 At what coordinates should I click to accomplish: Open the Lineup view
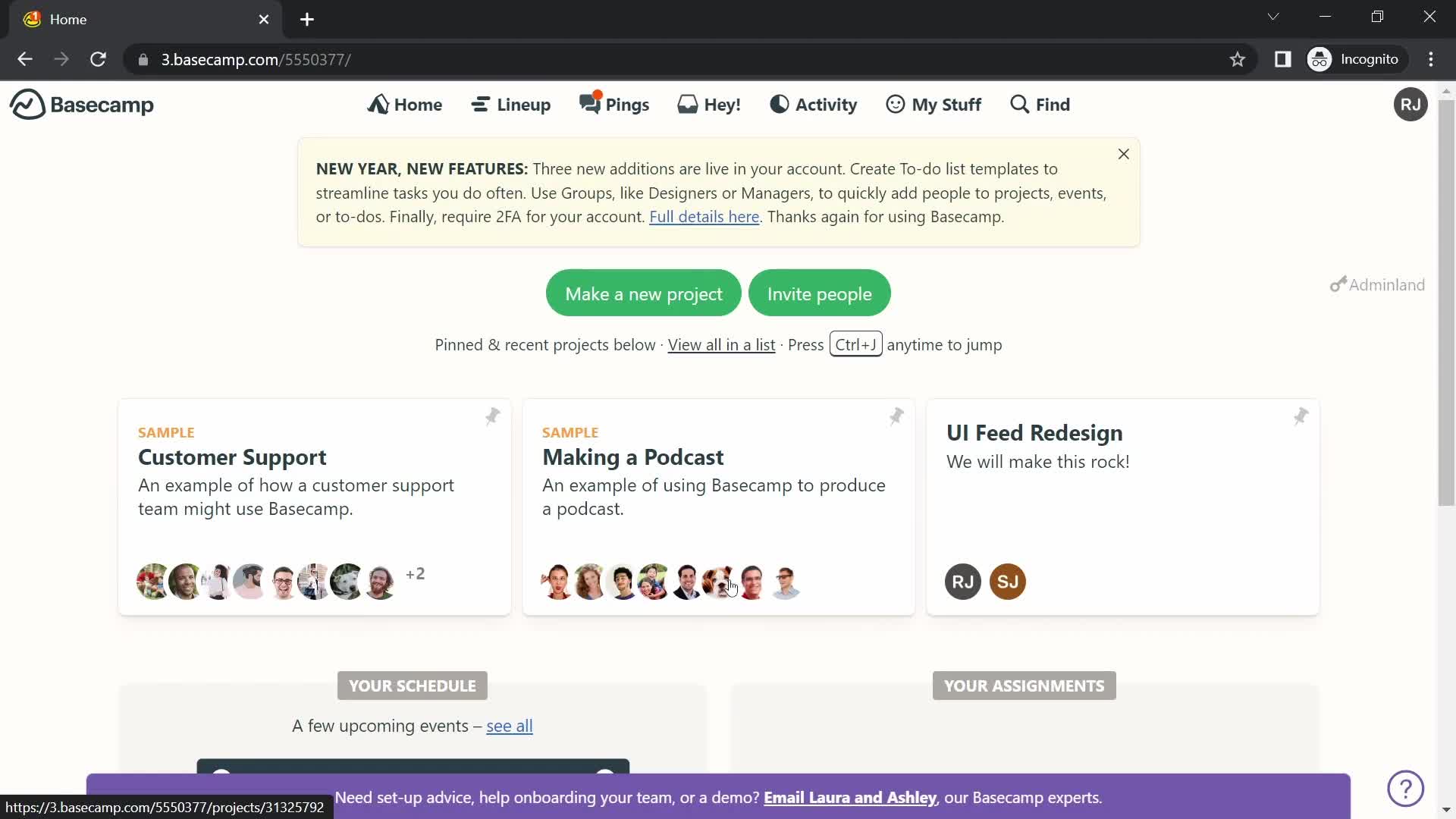(x=510, y=105)
